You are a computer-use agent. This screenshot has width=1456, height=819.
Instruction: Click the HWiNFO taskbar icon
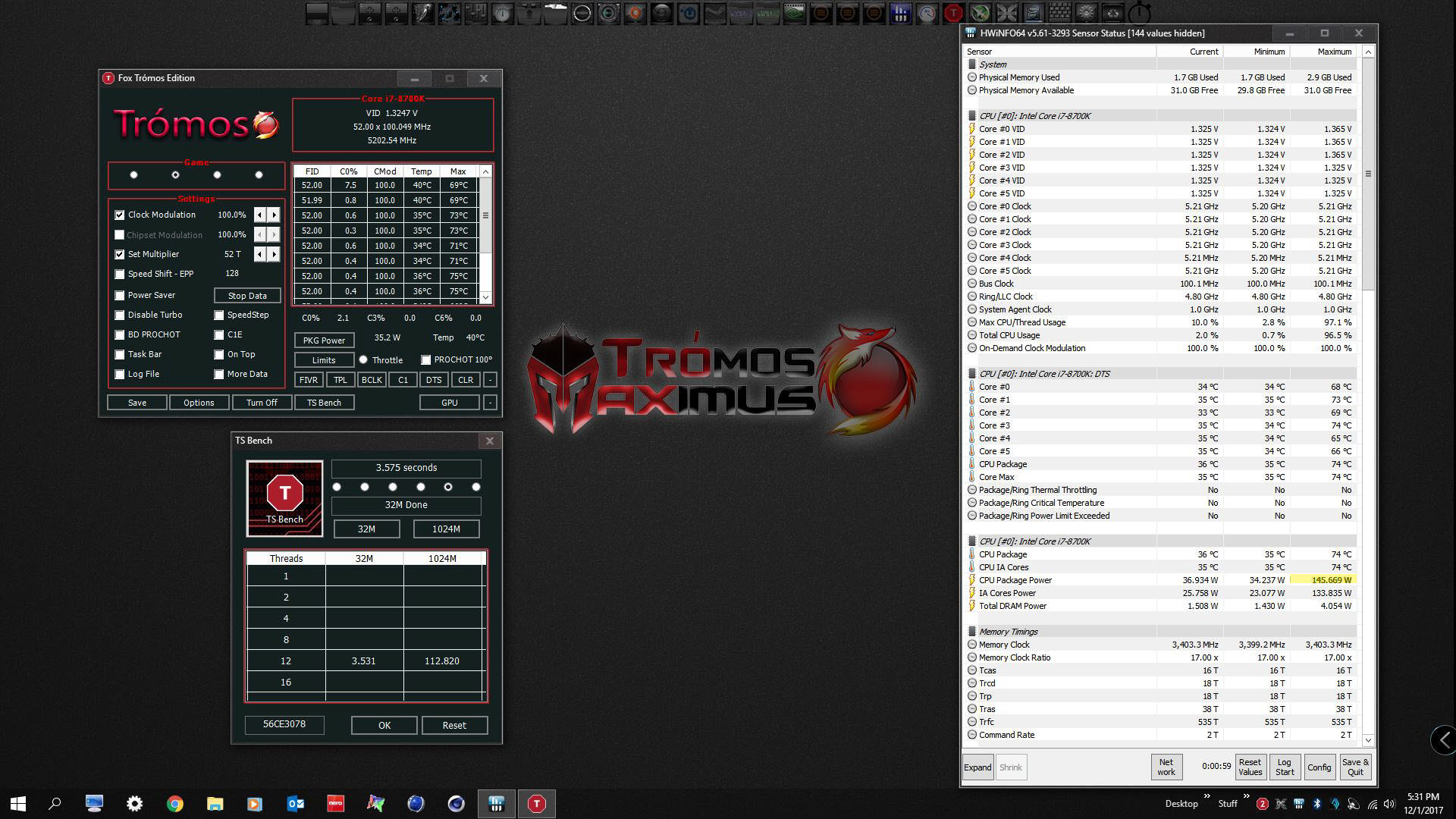coord(497,804)
